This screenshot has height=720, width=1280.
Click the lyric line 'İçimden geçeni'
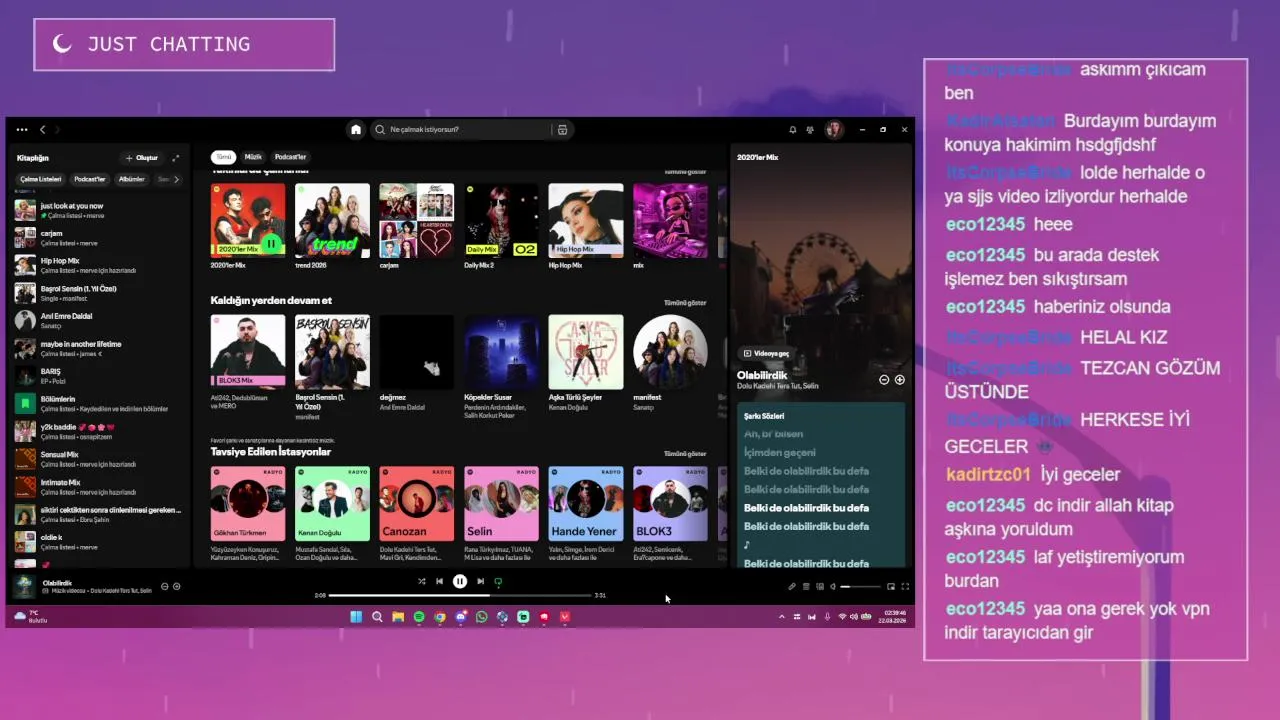[780, 452]
